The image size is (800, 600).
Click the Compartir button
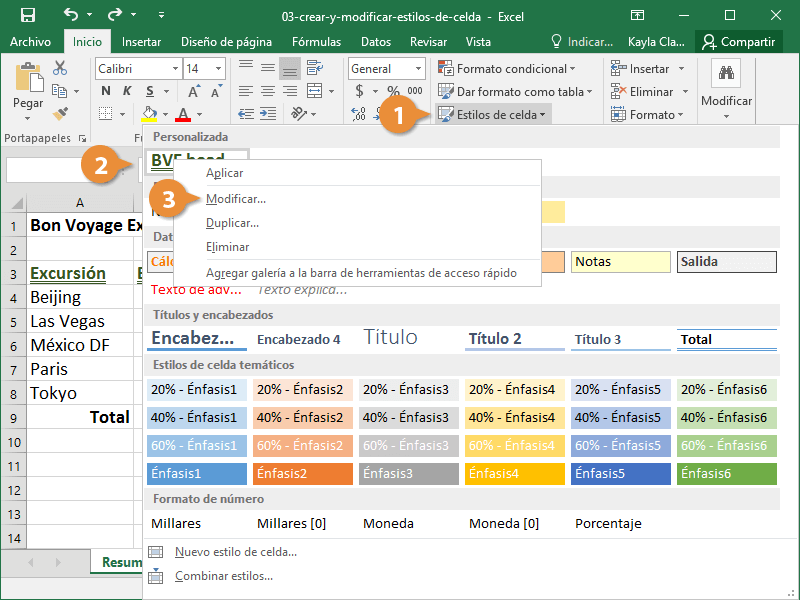[x=738, y=42]
